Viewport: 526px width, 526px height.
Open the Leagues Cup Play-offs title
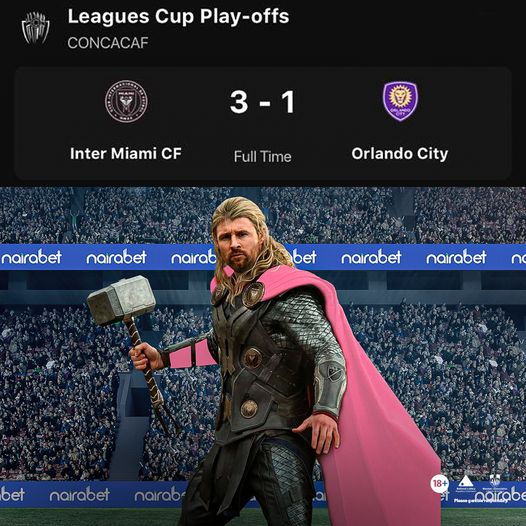tap(178, 16)
